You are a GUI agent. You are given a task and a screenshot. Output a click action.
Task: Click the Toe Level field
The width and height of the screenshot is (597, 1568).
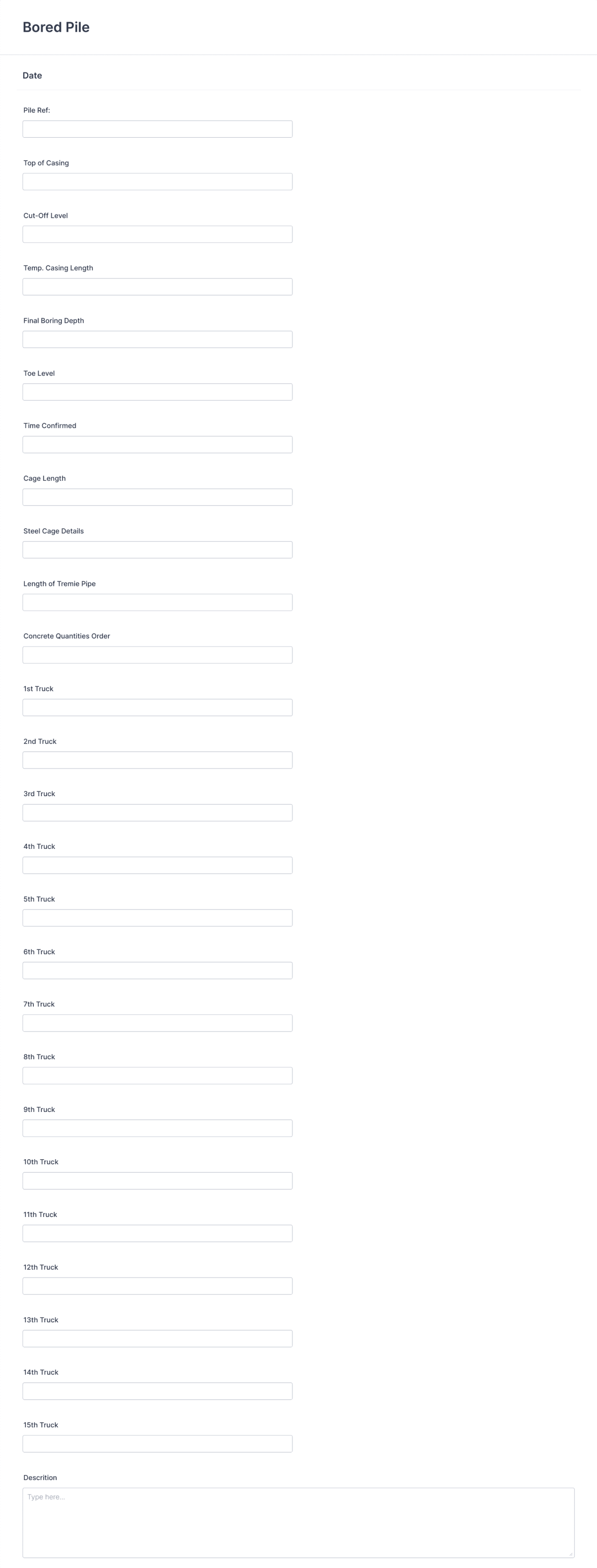click(157, 391)
